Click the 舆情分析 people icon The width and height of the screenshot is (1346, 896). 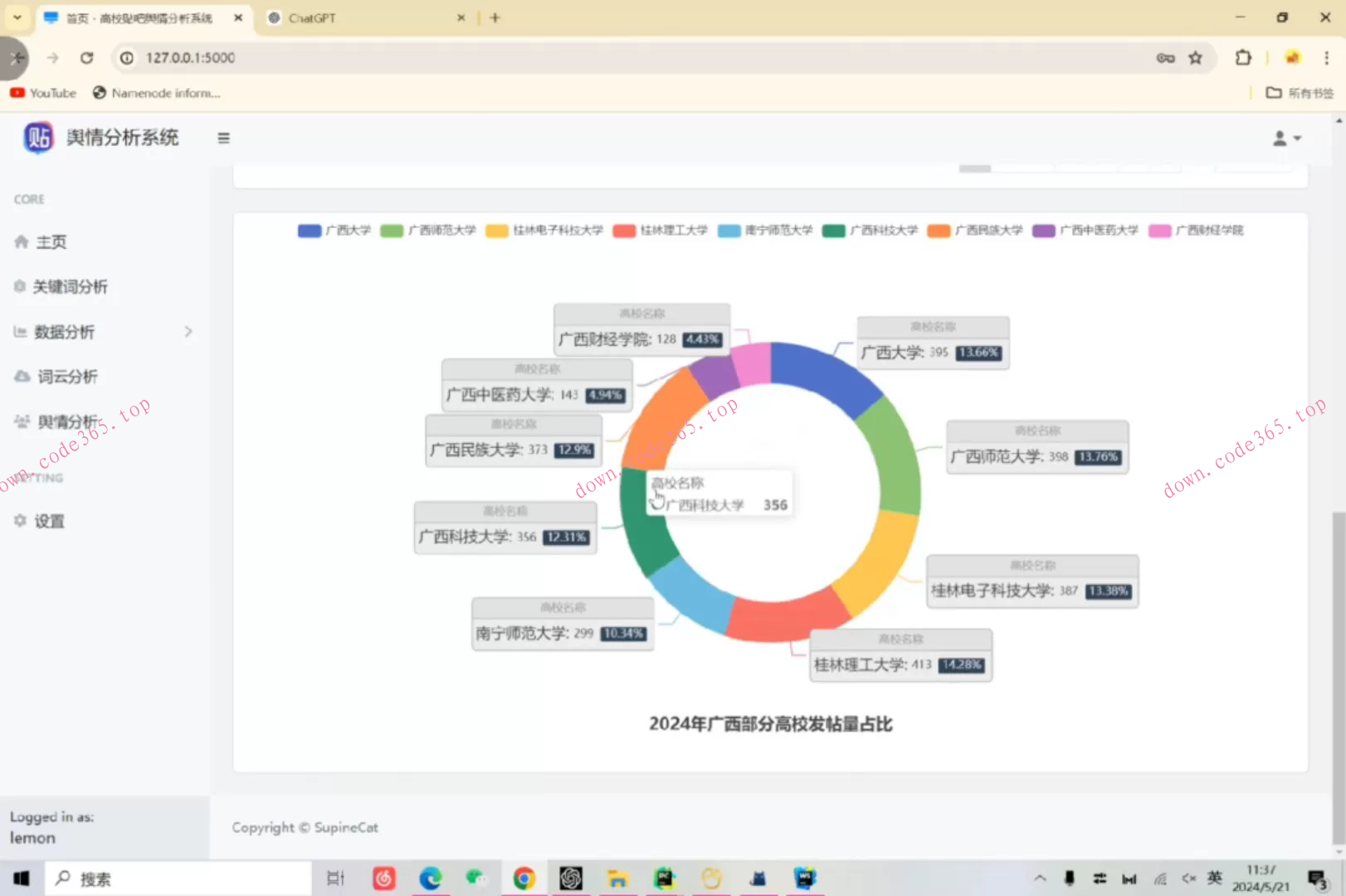click(22, 421)
